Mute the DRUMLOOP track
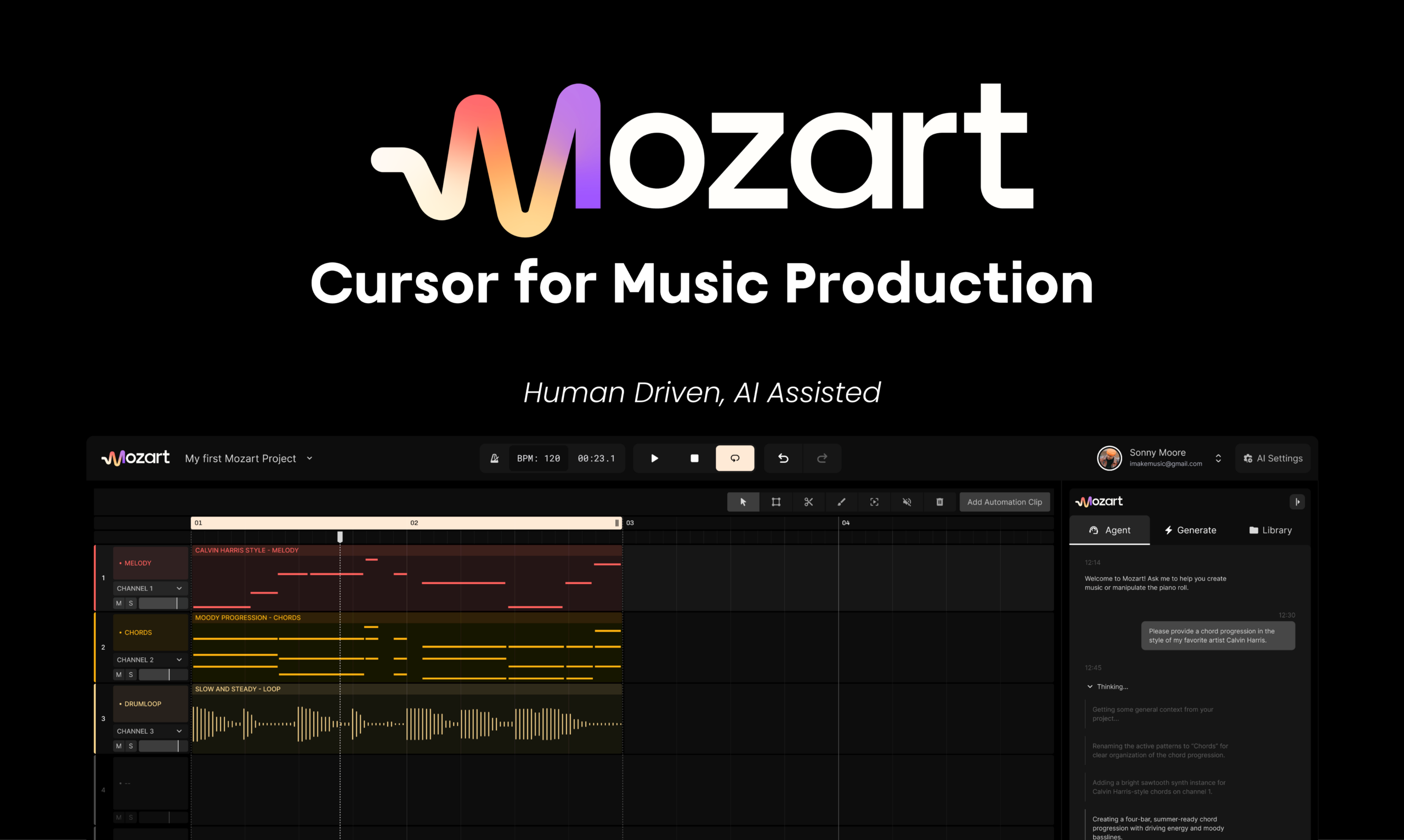The image size is (1404, 840). pos(119,746)
